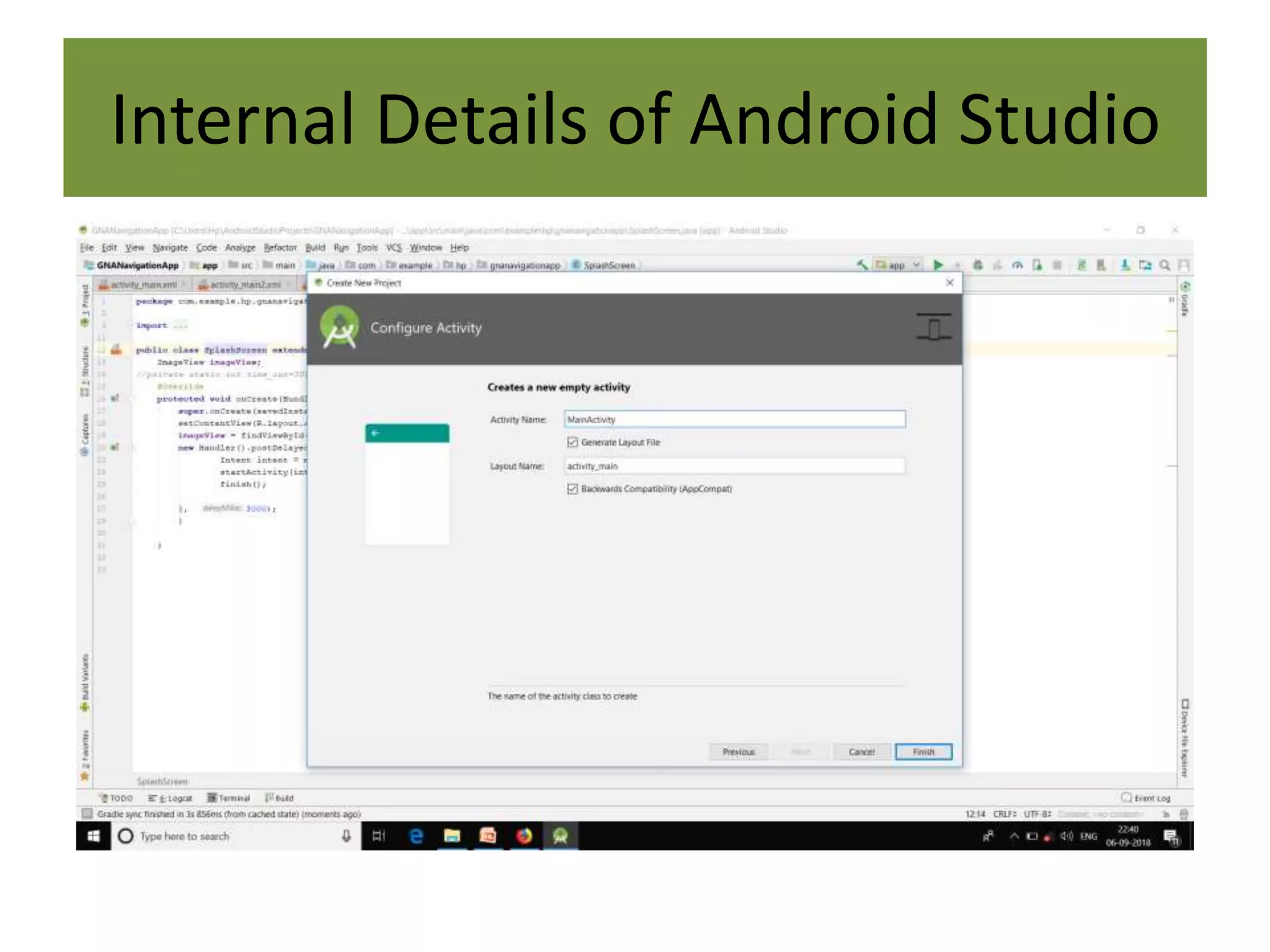Click the Task View taskbar icon
Screen dimensions: 1270x952
click(379, 836)
